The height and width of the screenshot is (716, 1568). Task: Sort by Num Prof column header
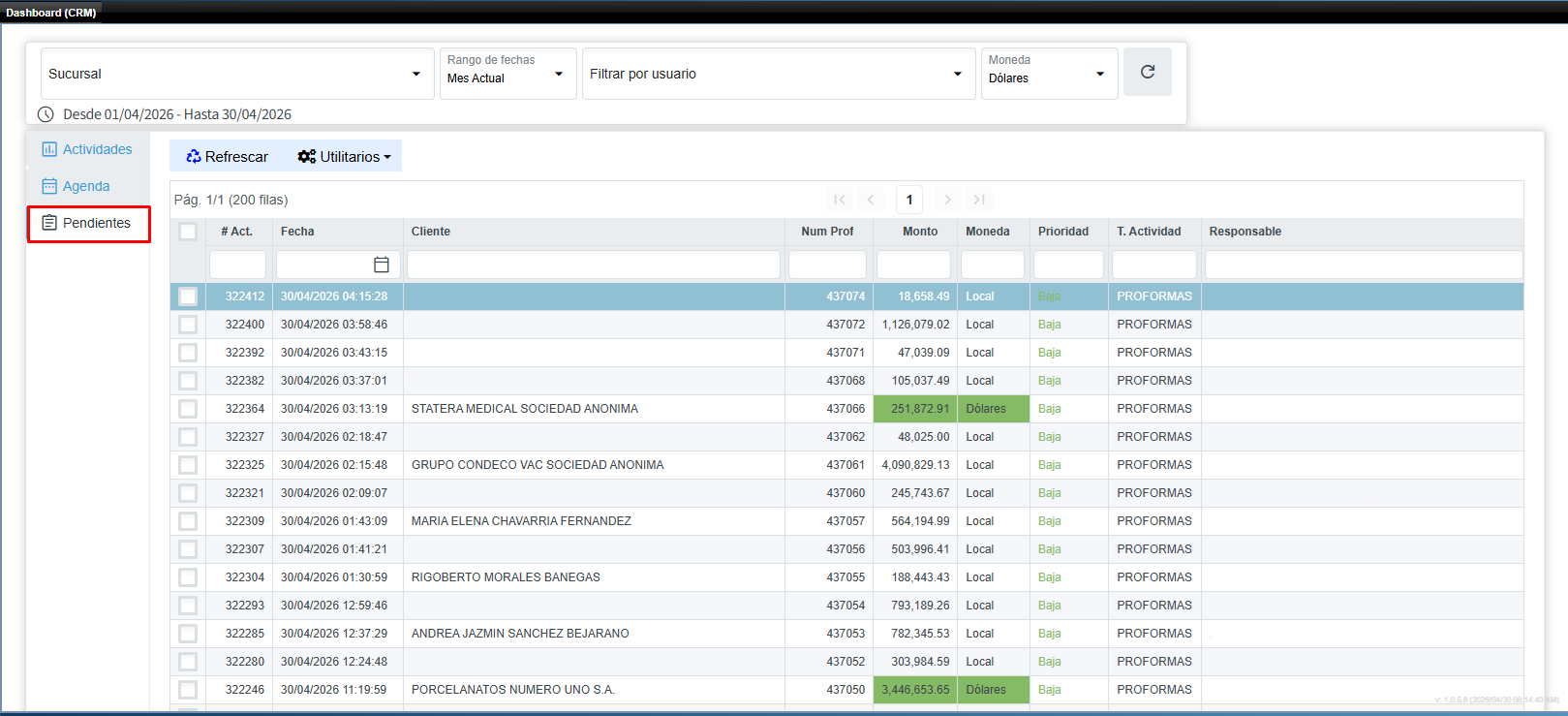828,232
